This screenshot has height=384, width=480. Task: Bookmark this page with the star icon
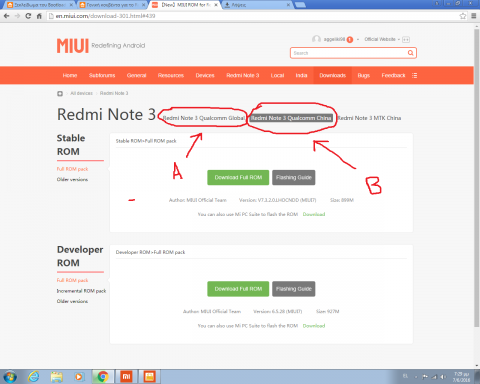click(463, 16)
